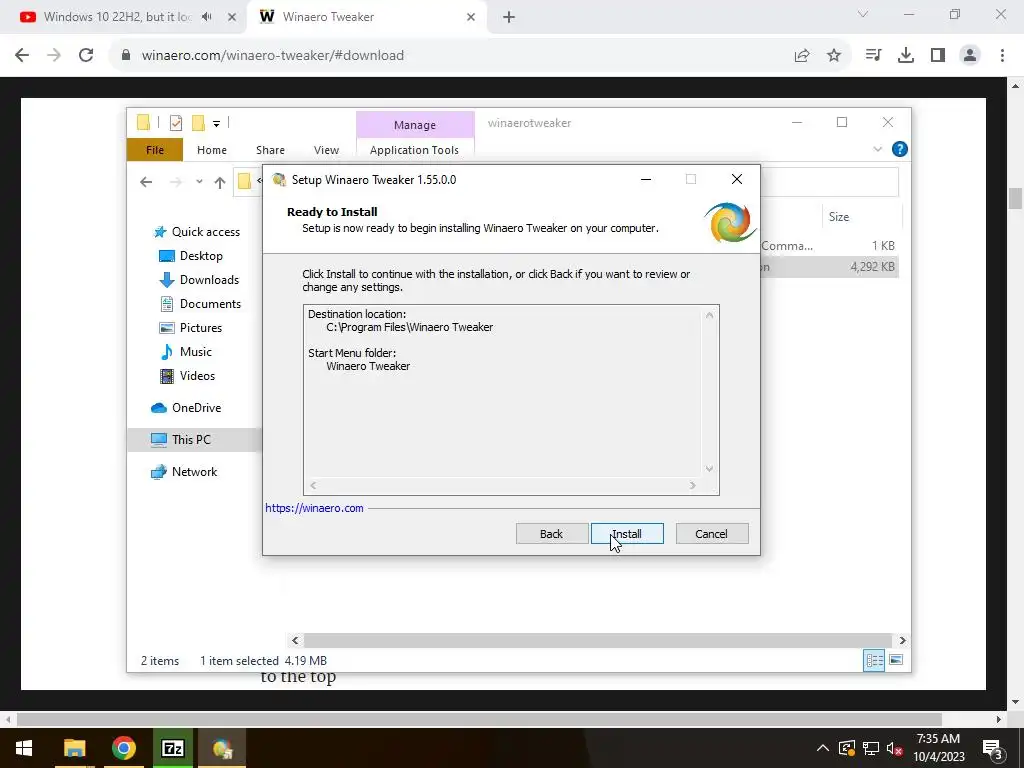Click the Properties checkmark icon in Explorer titlebar
This screenshot has width=1024, height=768.
click(176, 123)
